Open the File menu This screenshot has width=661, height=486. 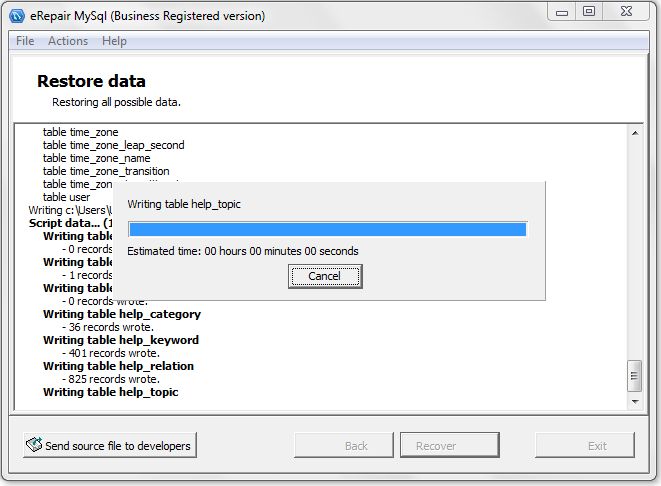(25, 41)
